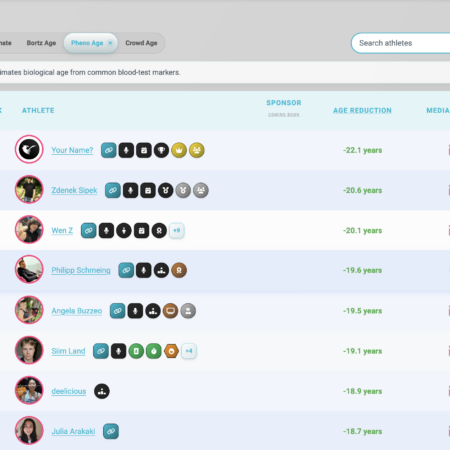
Task: Click the Search athletes input field
Action: point(401,43)
